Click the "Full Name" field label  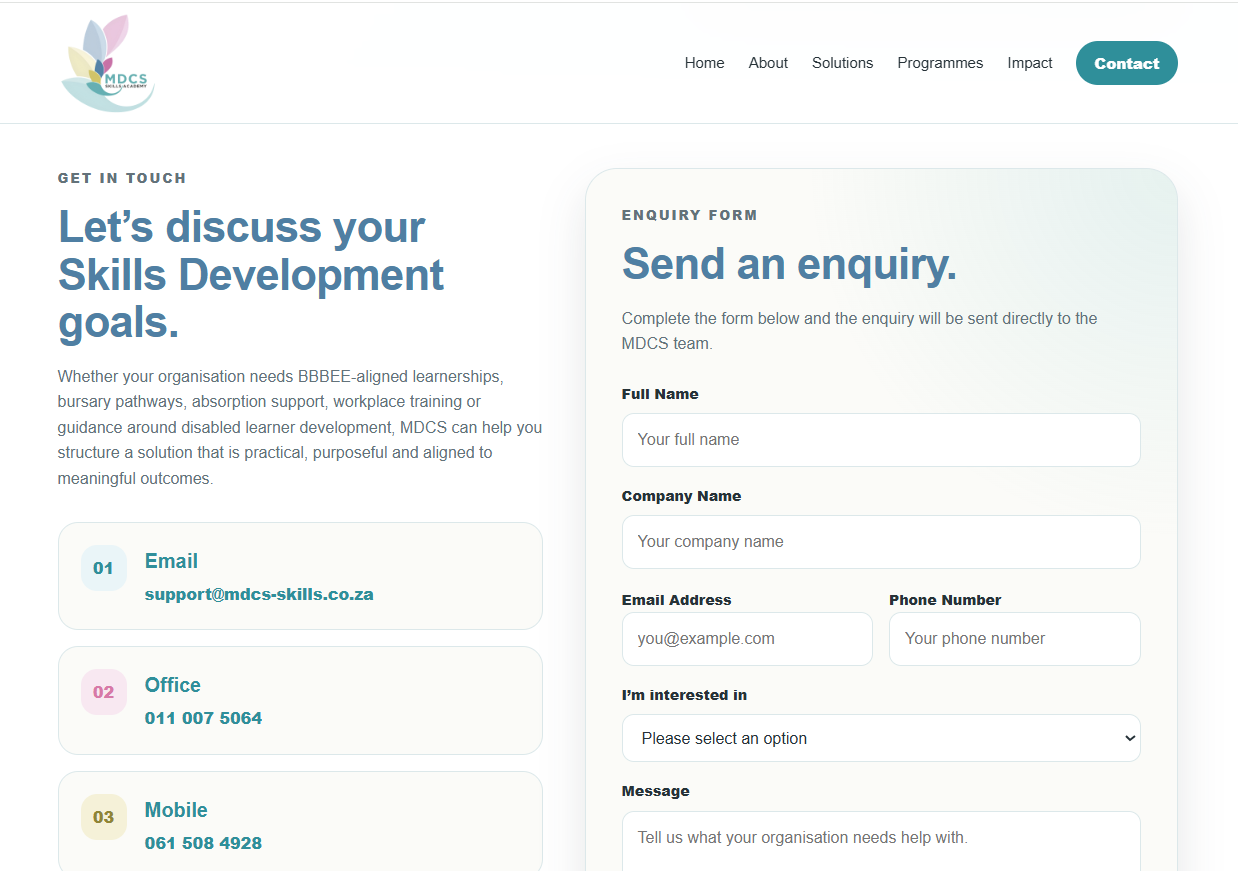[660, 394]
